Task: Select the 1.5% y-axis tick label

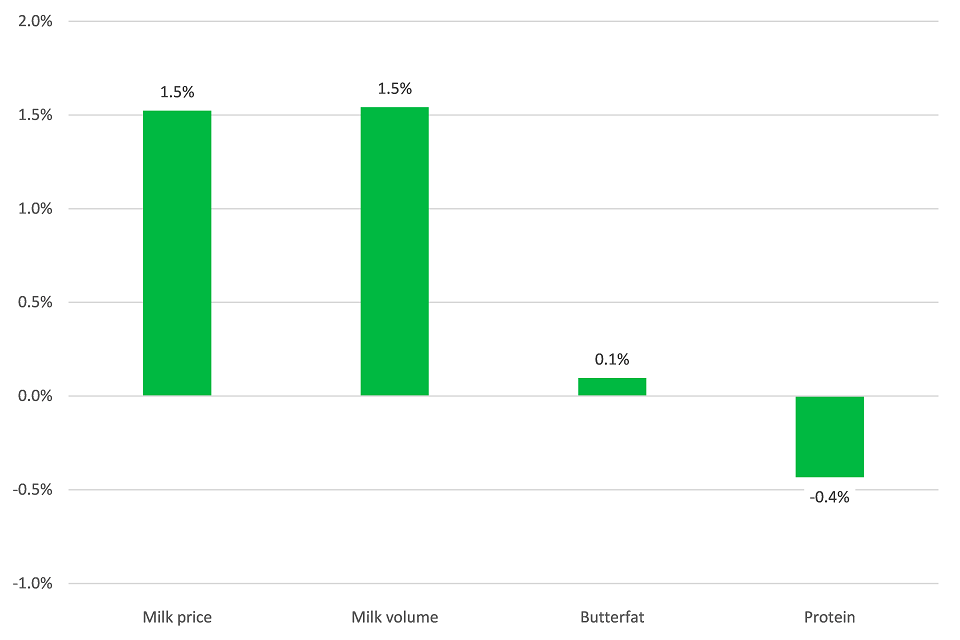Action: (35, 115)
